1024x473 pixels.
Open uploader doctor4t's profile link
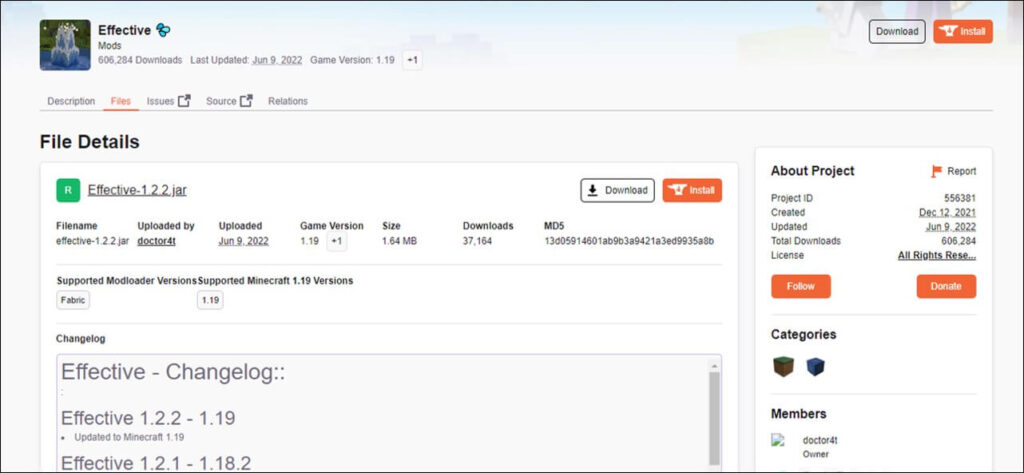[157, 241]
